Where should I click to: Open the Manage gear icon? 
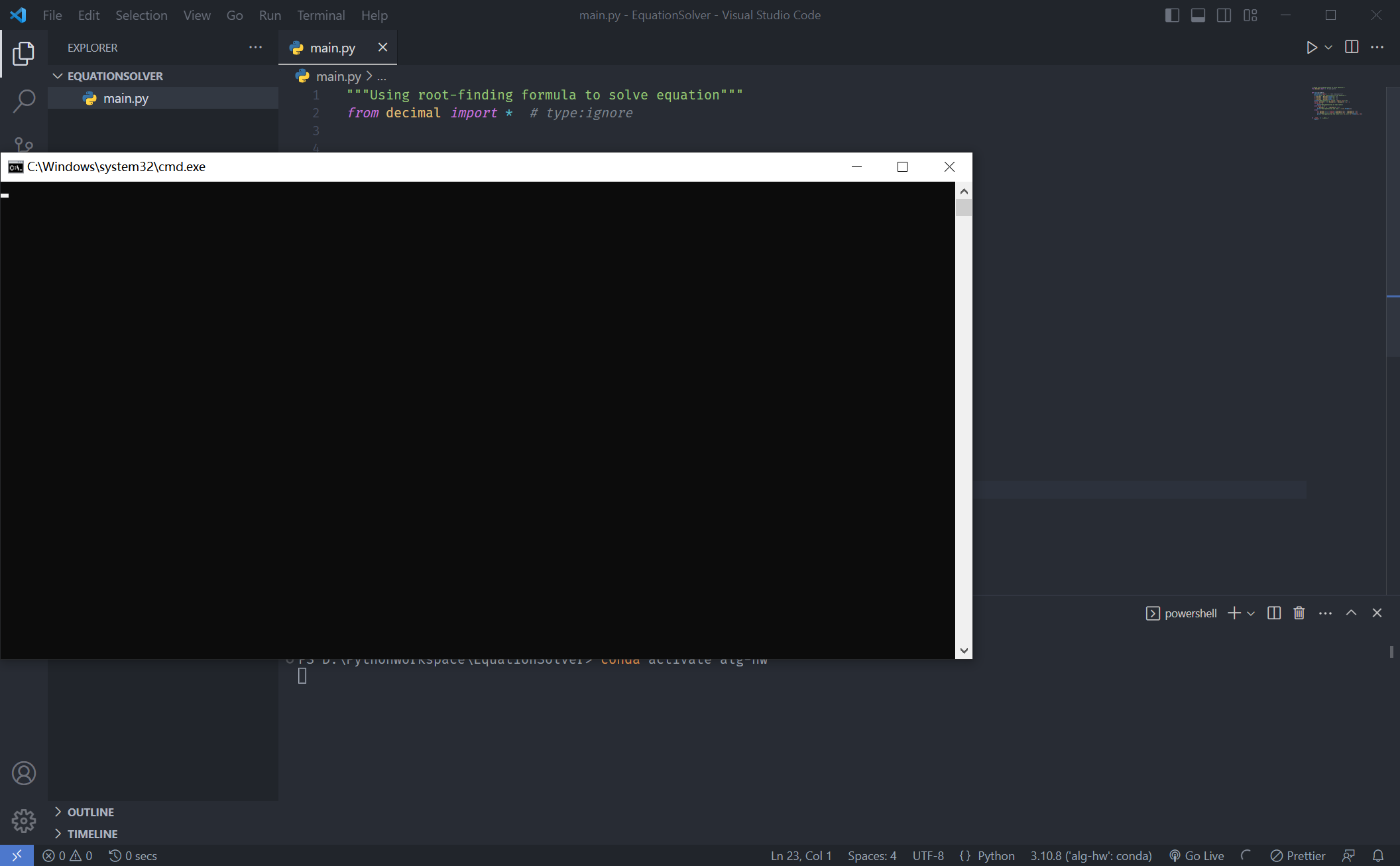(24, 820)
